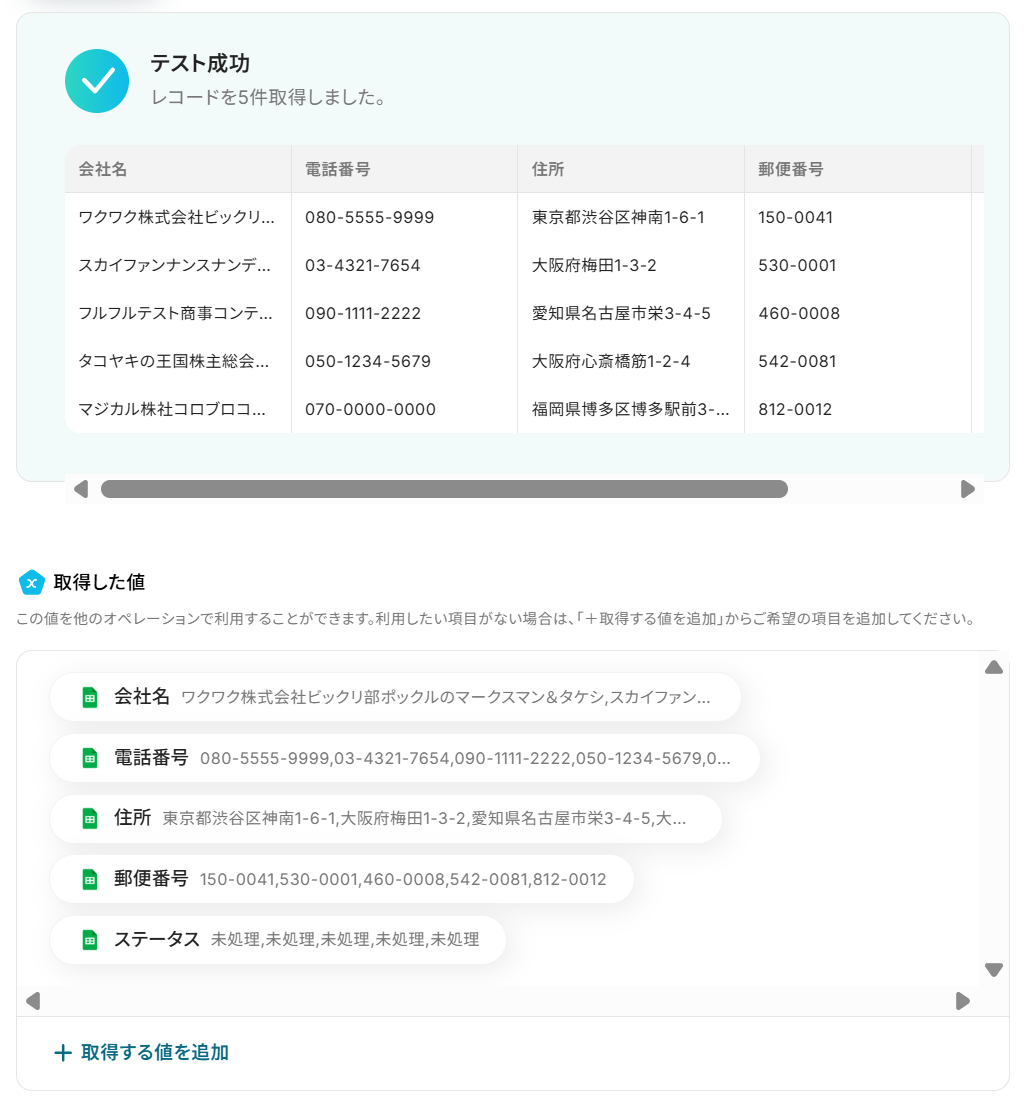Click left arrow of values list horizontal scrollbar
This screenshot has width=1024, height=1112.
click(33, 1001)
